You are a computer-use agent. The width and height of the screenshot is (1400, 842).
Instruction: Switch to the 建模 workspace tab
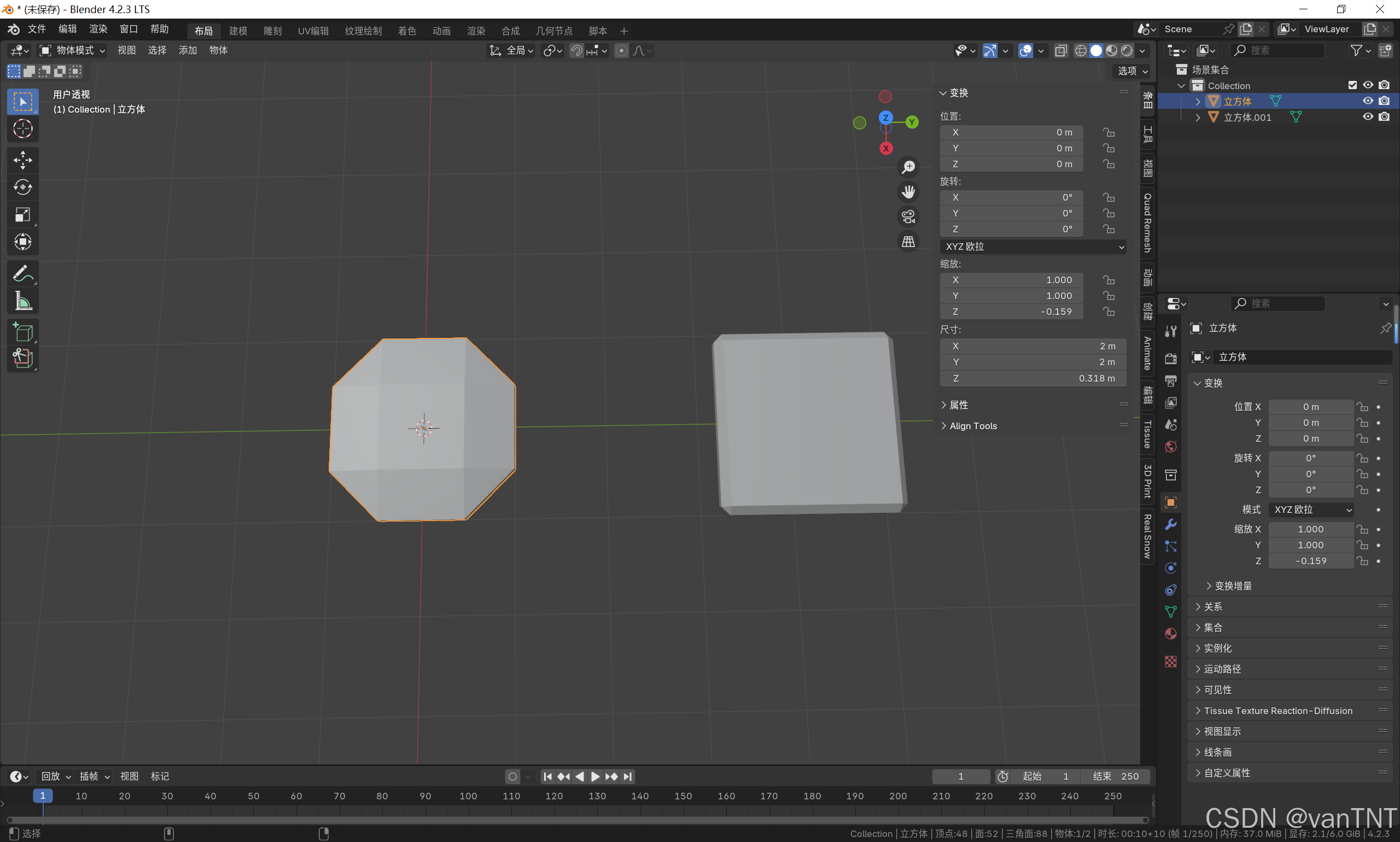(x=238, y=31)
